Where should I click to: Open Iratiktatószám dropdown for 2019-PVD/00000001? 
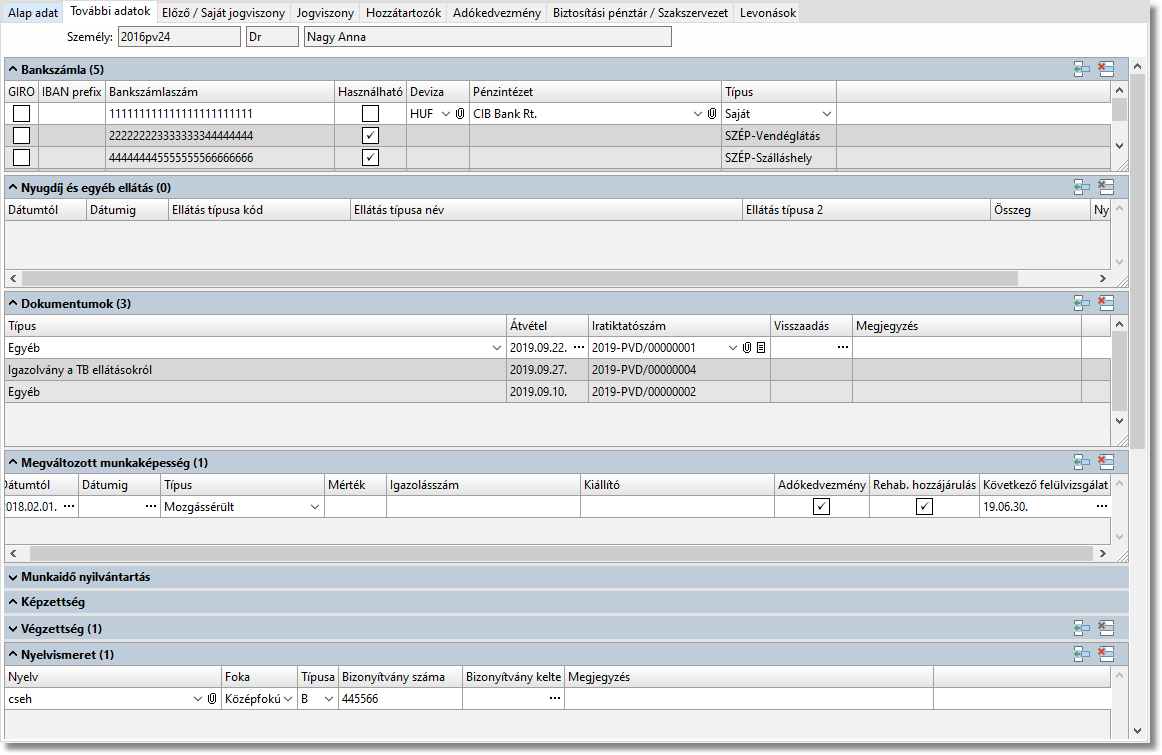tap(733, 348)
